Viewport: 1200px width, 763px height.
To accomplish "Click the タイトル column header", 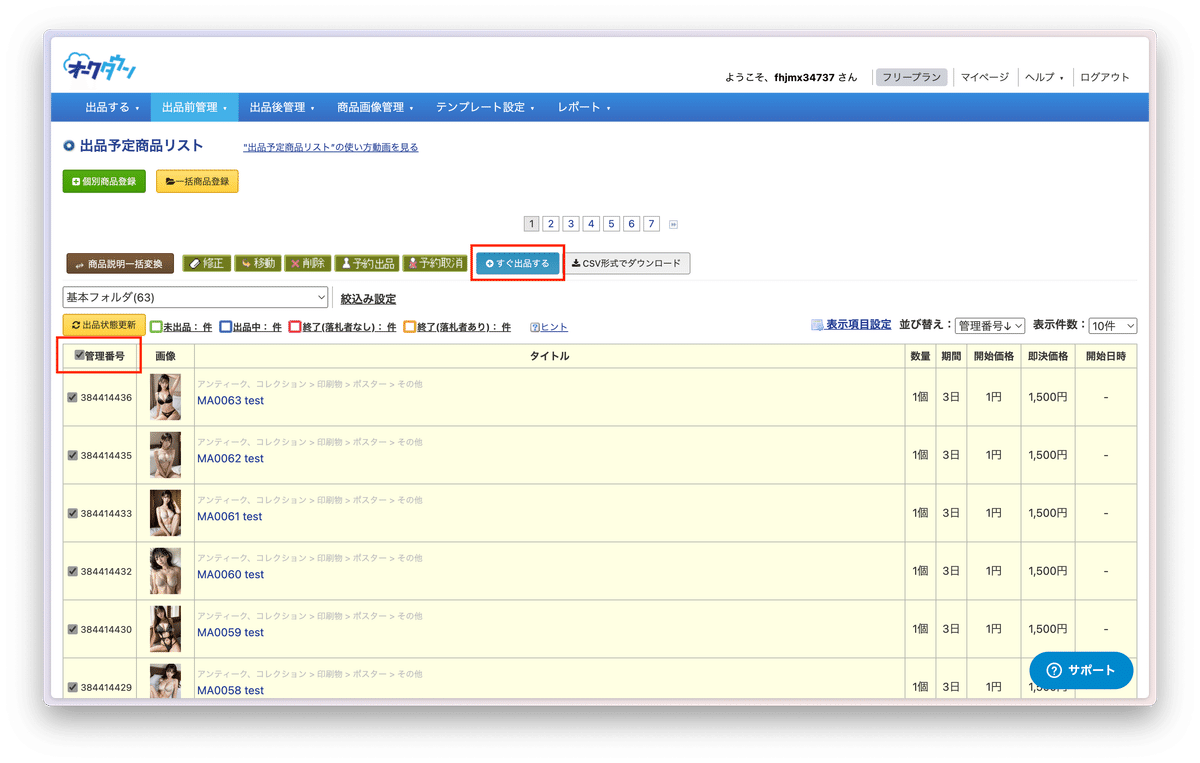I will [x=550, y=356].
